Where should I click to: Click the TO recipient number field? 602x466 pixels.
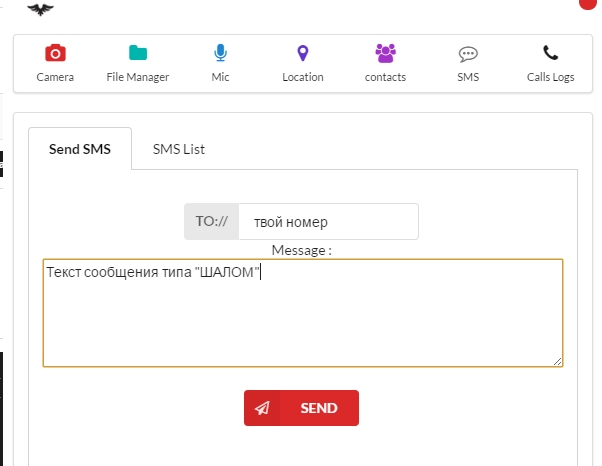pos(328,222)
